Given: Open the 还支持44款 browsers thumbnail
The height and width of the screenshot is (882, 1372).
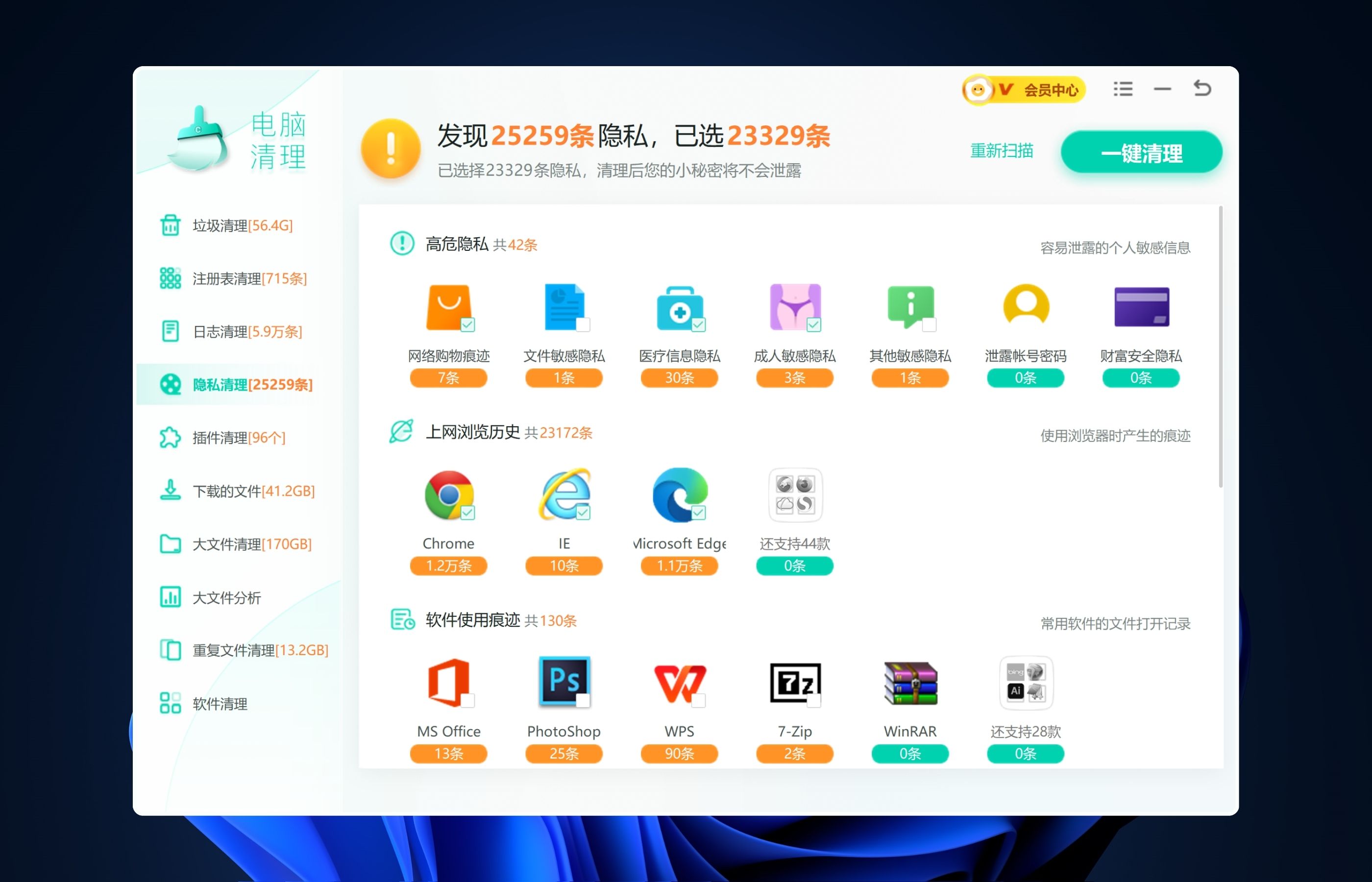Looking at the screenshot, I should (795, 495).
